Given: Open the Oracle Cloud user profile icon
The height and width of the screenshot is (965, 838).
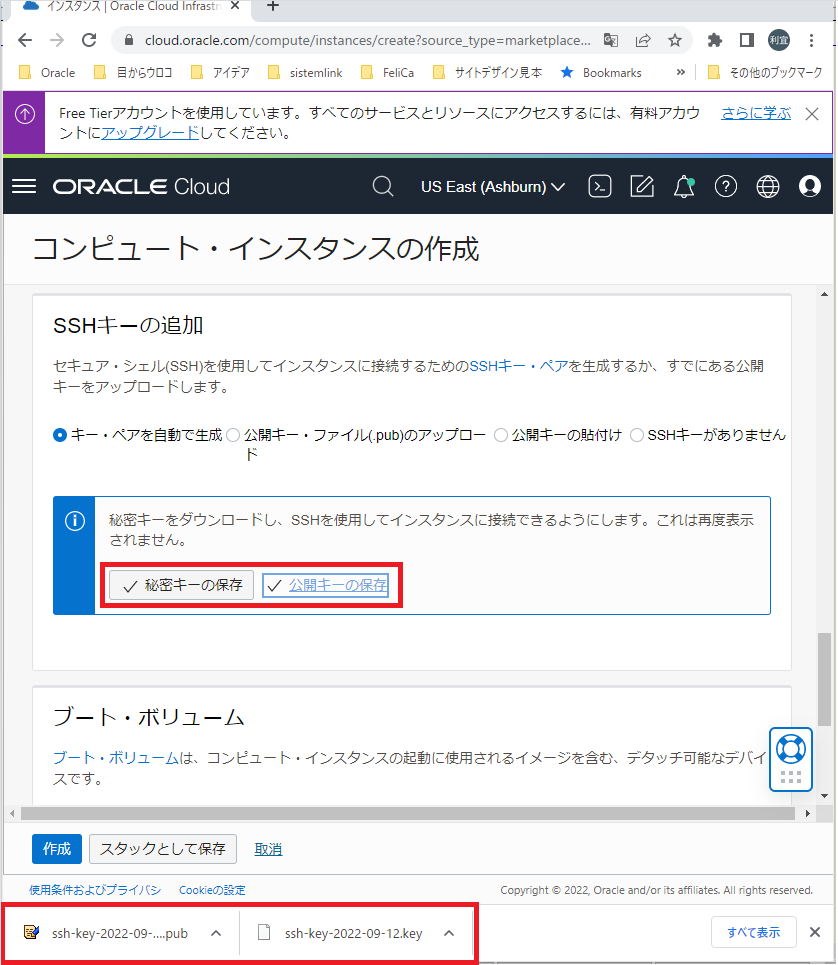Looking at the screenshot, I should pyautogui.click(x=810, y=186).
